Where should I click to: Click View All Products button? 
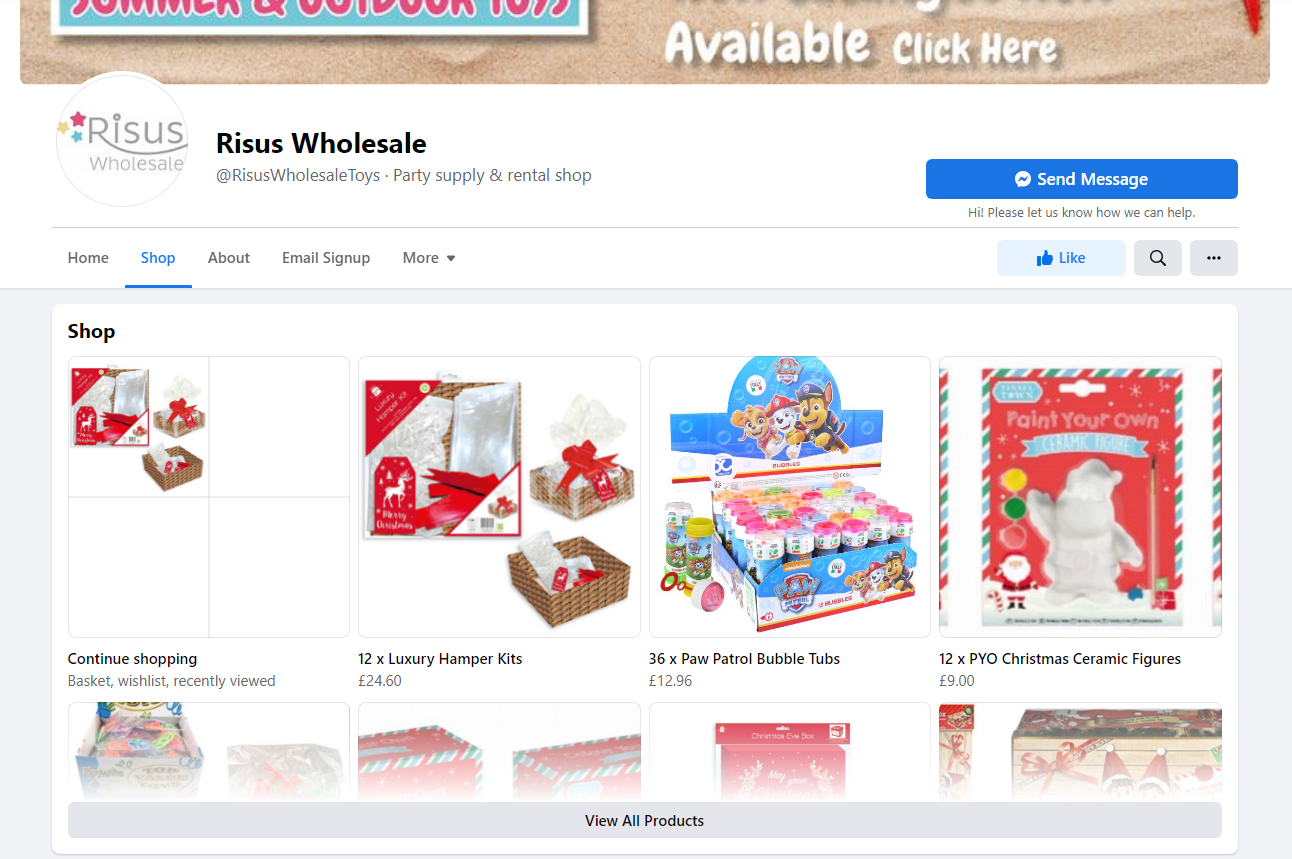pyautogui.click(x=645, y=820)
